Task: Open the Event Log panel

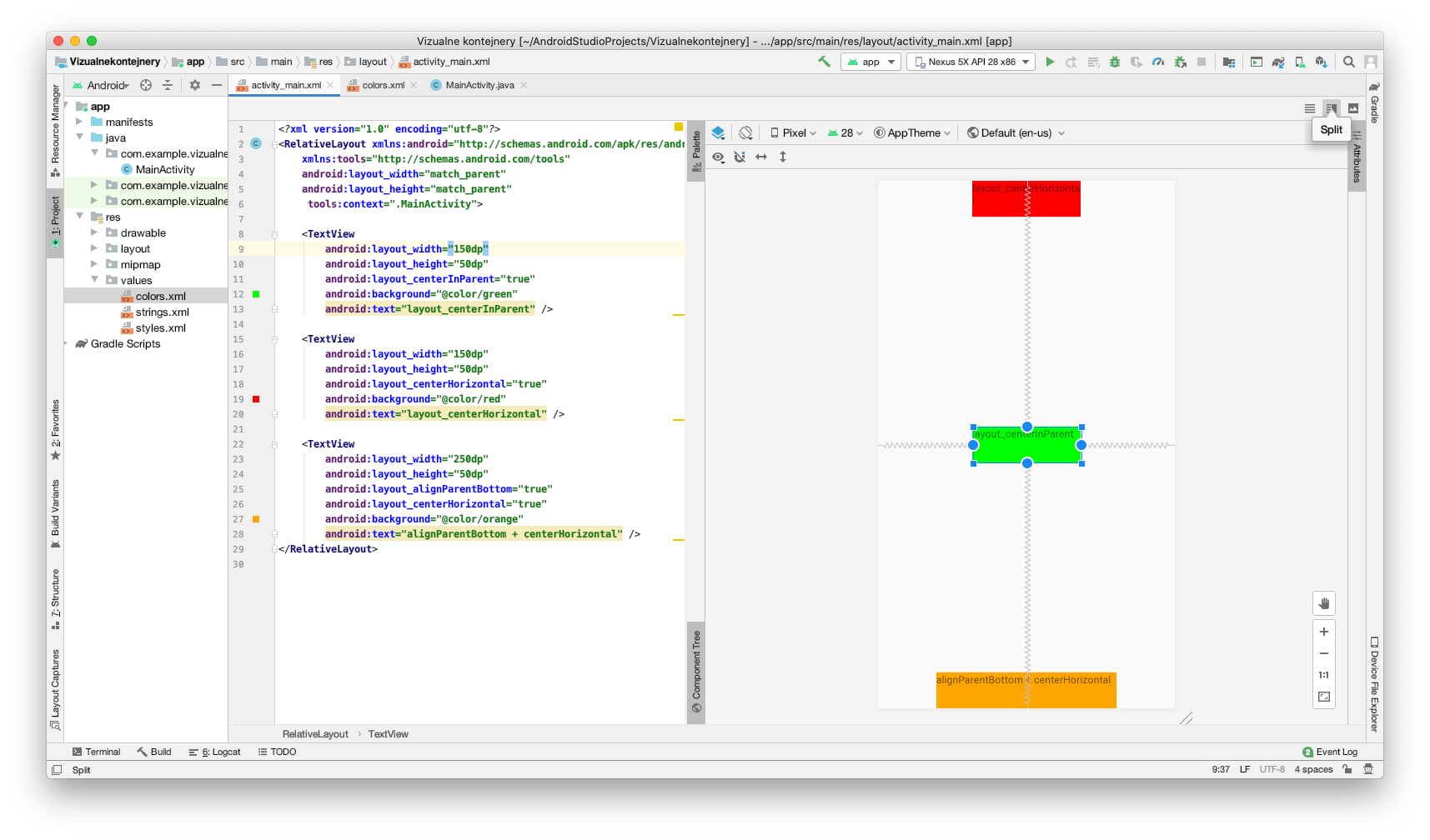Action: [1330, 752]
